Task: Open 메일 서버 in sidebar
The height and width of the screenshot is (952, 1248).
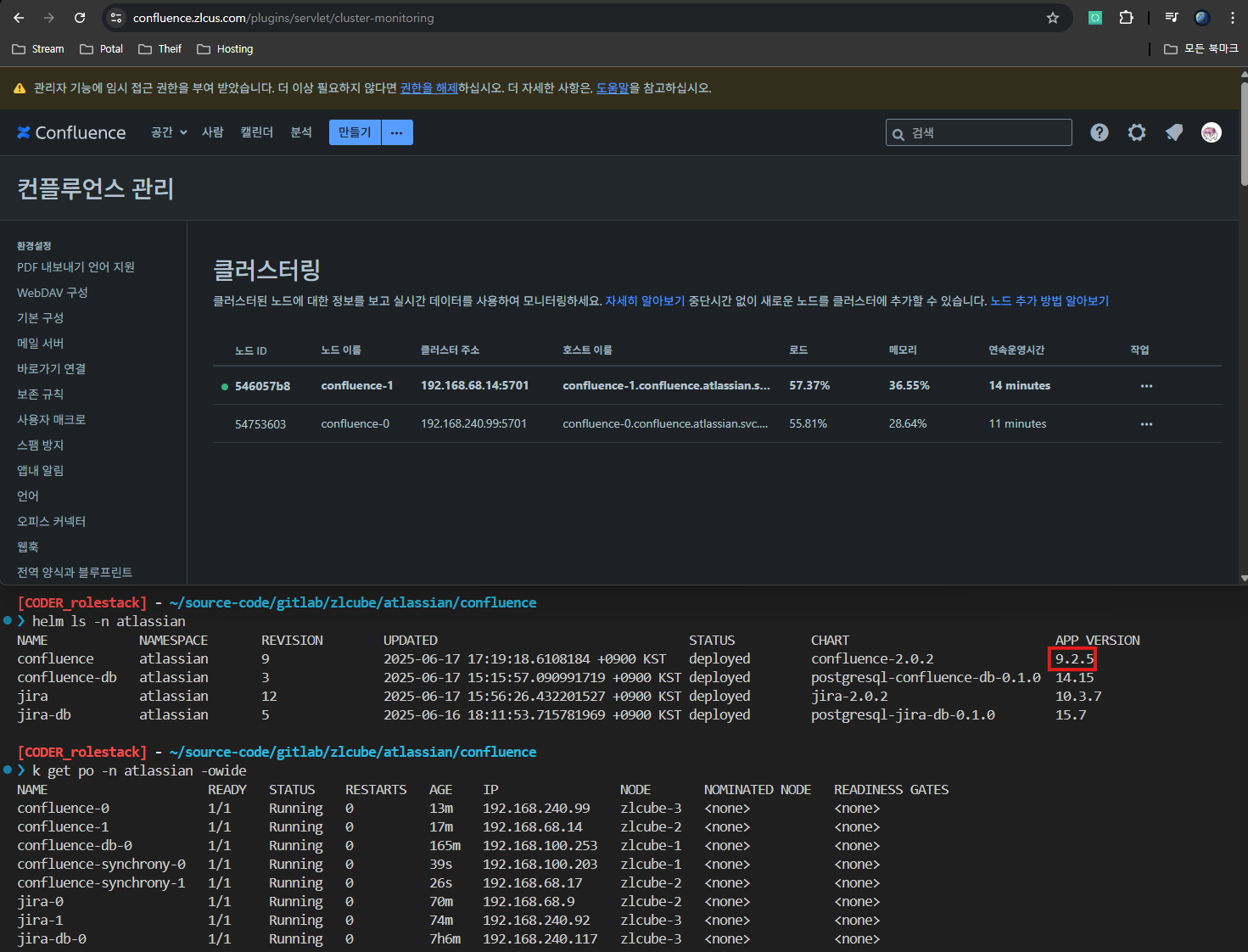Action: tap(41, 344)
